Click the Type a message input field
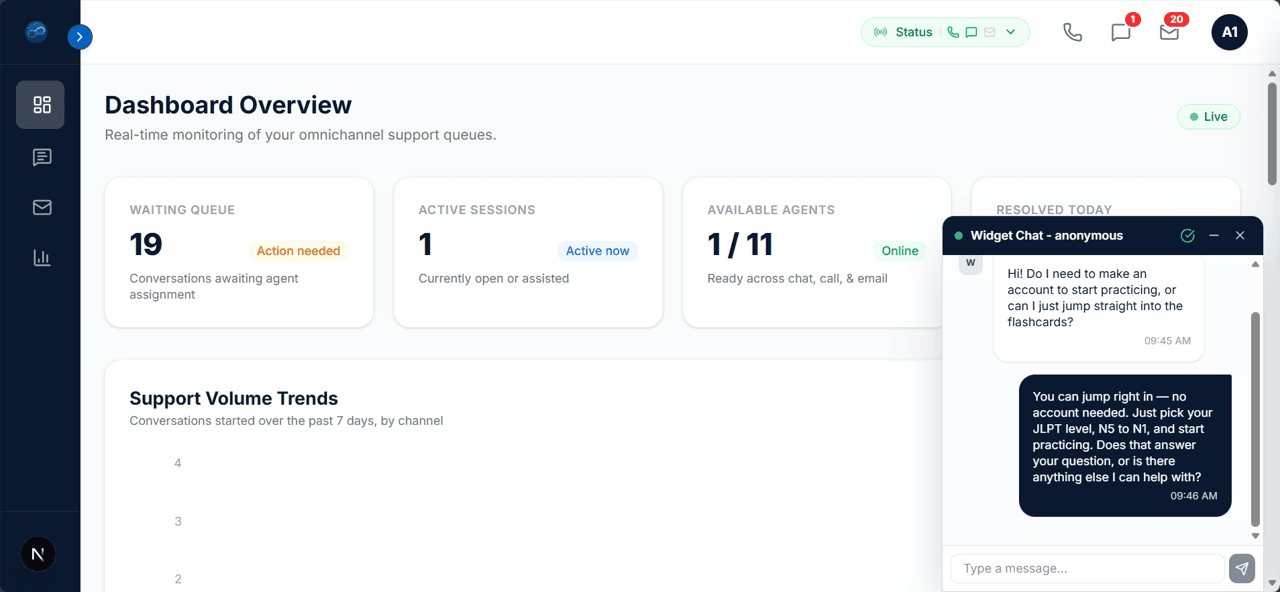Image resolution: width=1280 pixels, height=592 pixels. click(1087, 568)
